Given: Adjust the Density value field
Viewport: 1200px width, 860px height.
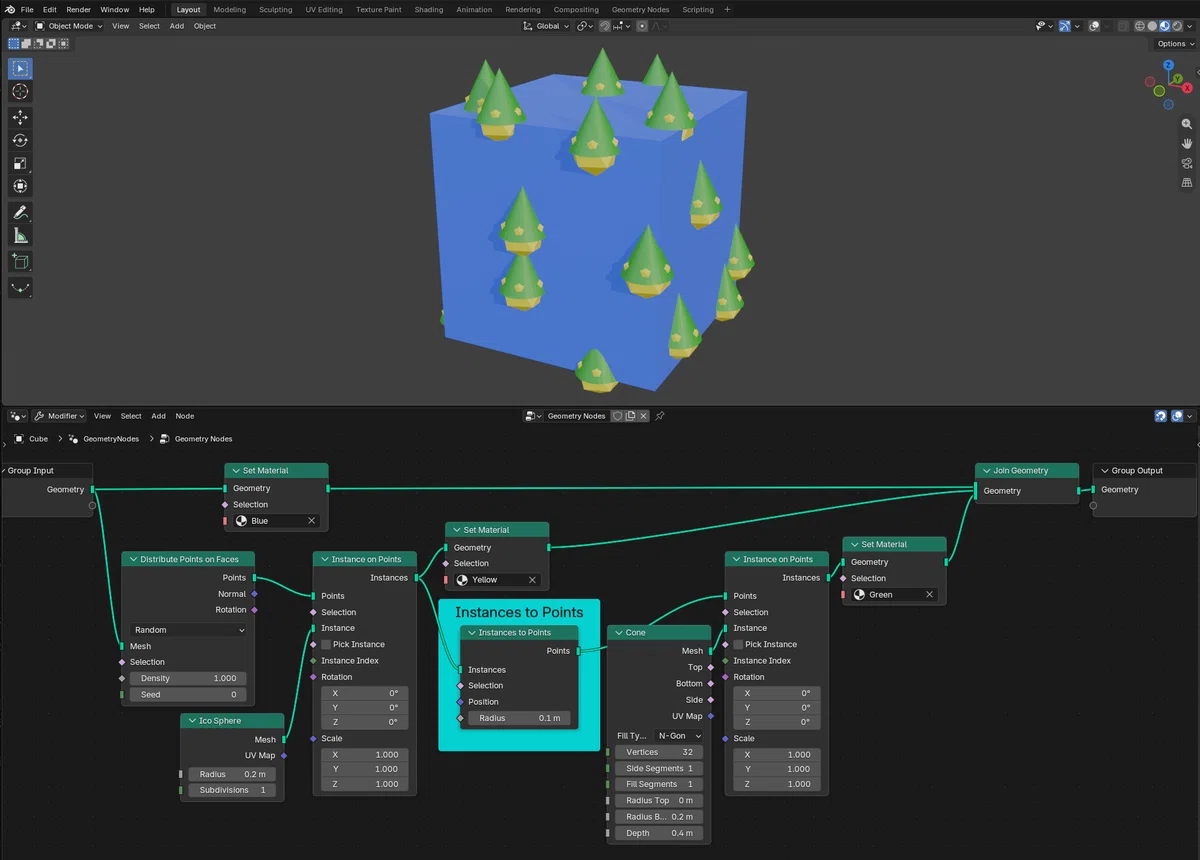Looking at the screenshot, I should click(x=188, y=678).
